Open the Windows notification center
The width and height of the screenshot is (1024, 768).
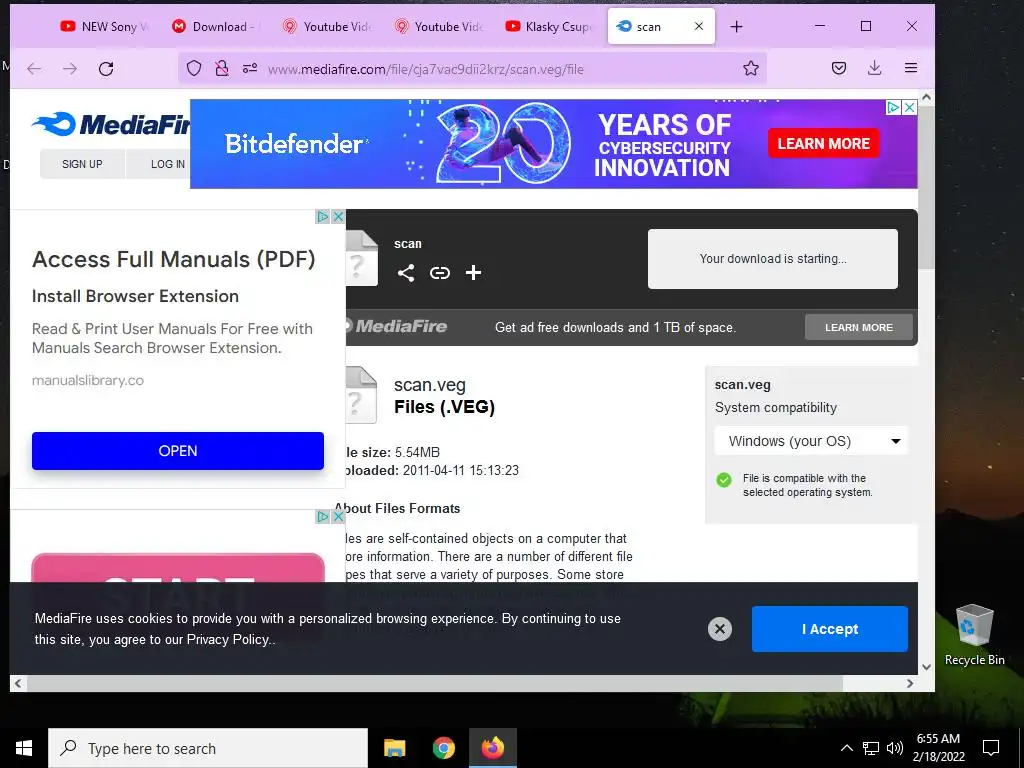click(991, 748)
